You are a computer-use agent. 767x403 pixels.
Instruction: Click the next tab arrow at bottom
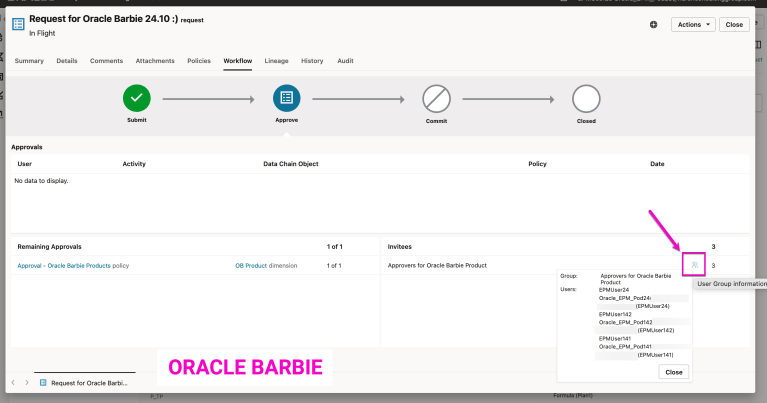tap(26, 382)
